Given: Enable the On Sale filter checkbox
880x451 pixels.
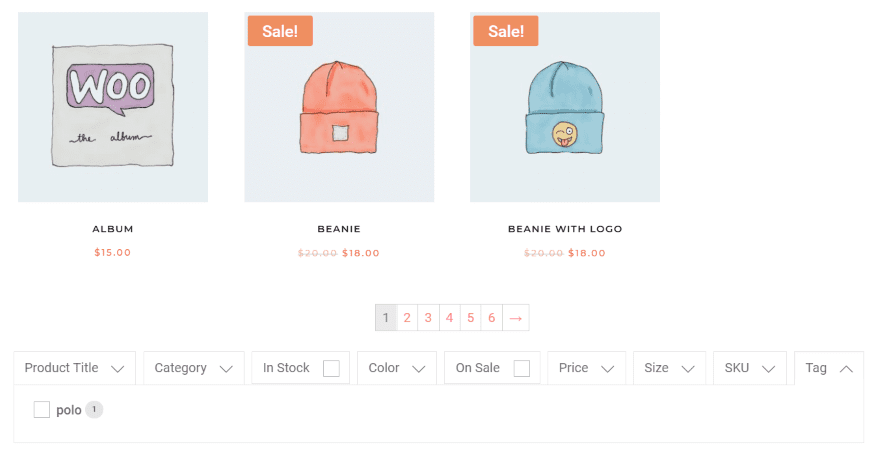Looking at the screenshot, I should 521,368.
